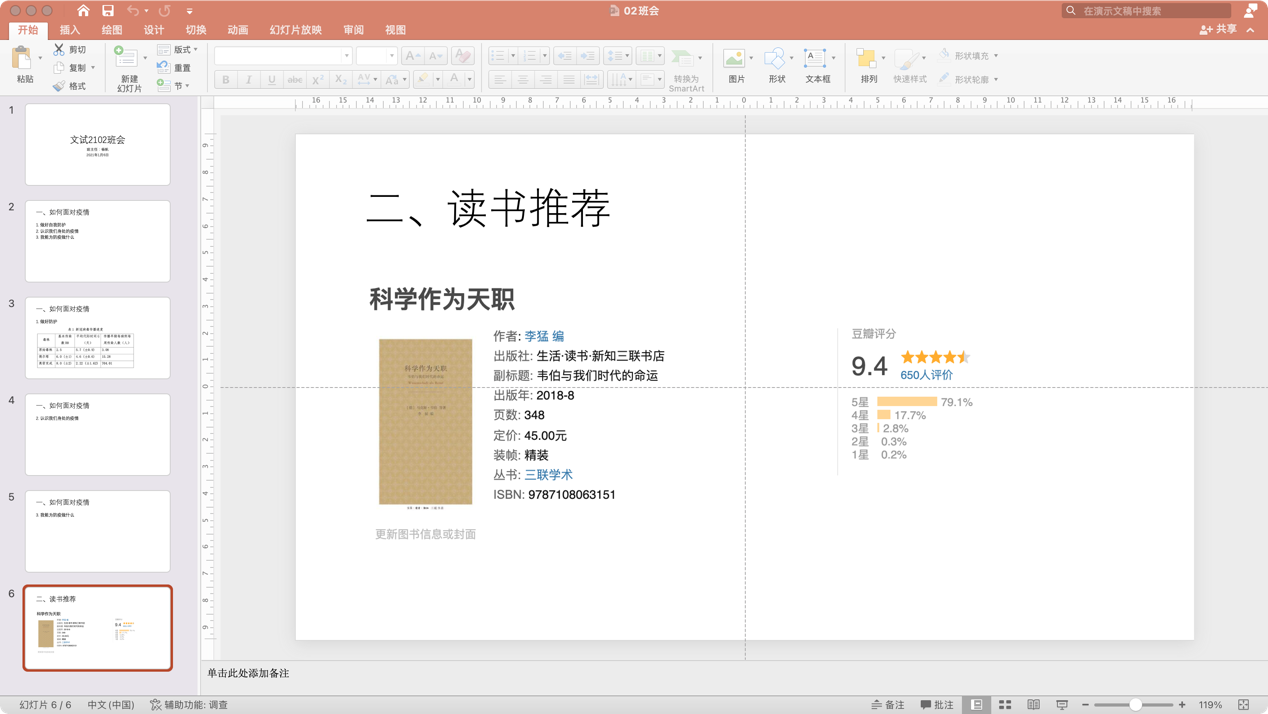The height and width of the screenshot is (714, 1268).
Task: Insert a picture with 图片 icon
Action: pyautogui.click(x=735, y=60)
